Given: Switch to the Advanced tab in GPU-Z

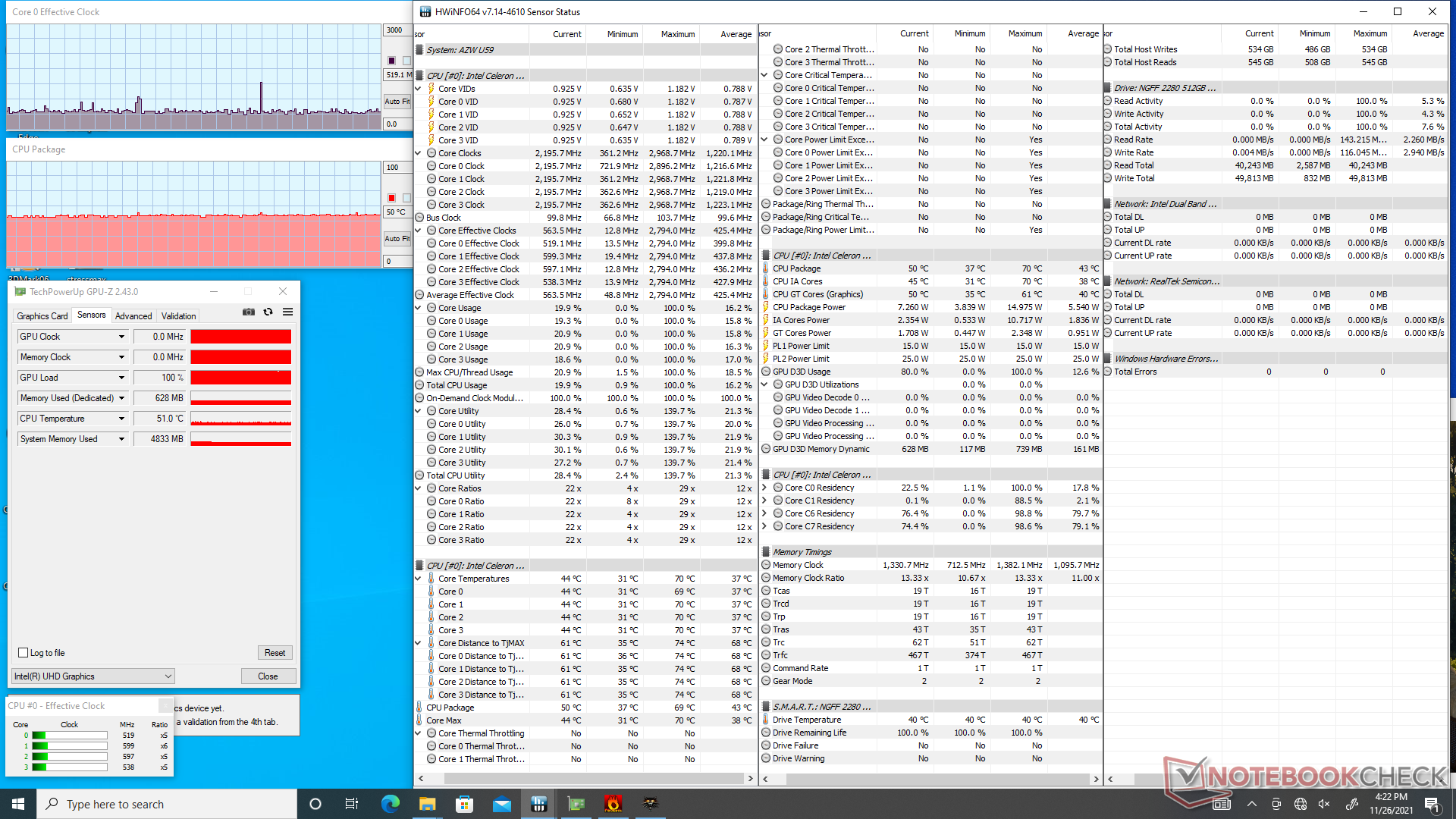Looking at the screenshot, I should tap(133, 316).
